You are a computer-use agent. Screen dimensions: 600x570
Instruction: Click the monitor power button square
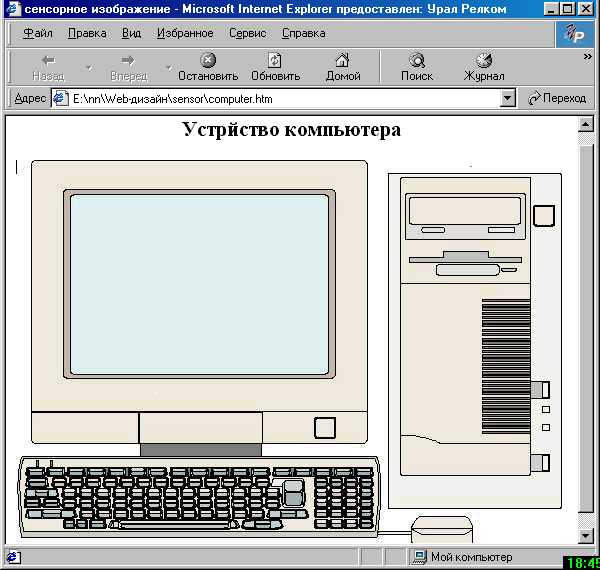[x=325, y=428]
